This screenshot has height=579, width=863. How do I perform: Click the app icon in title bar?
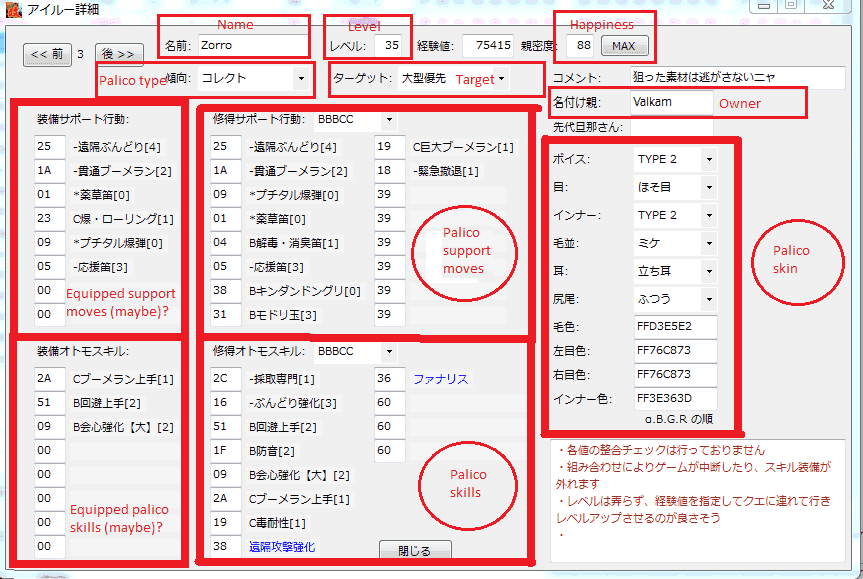pos(13,9)
